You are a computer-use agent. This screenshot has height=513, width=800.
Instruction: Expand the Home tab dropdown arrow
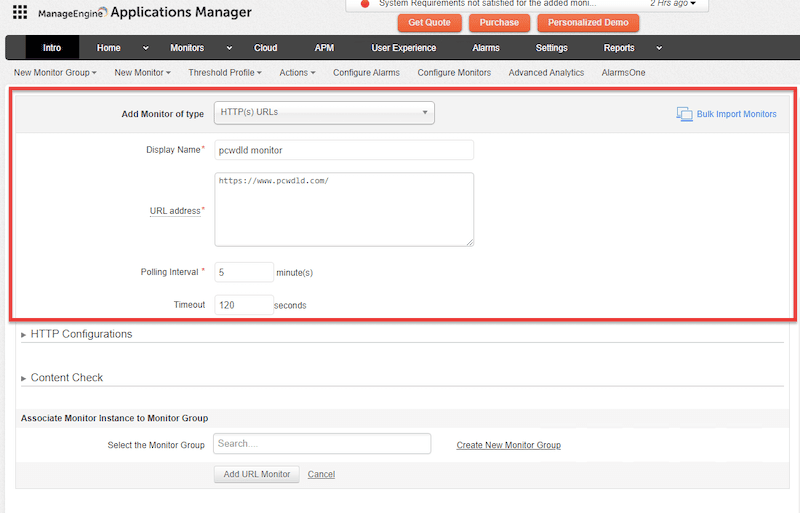click(x=145, y=48)
